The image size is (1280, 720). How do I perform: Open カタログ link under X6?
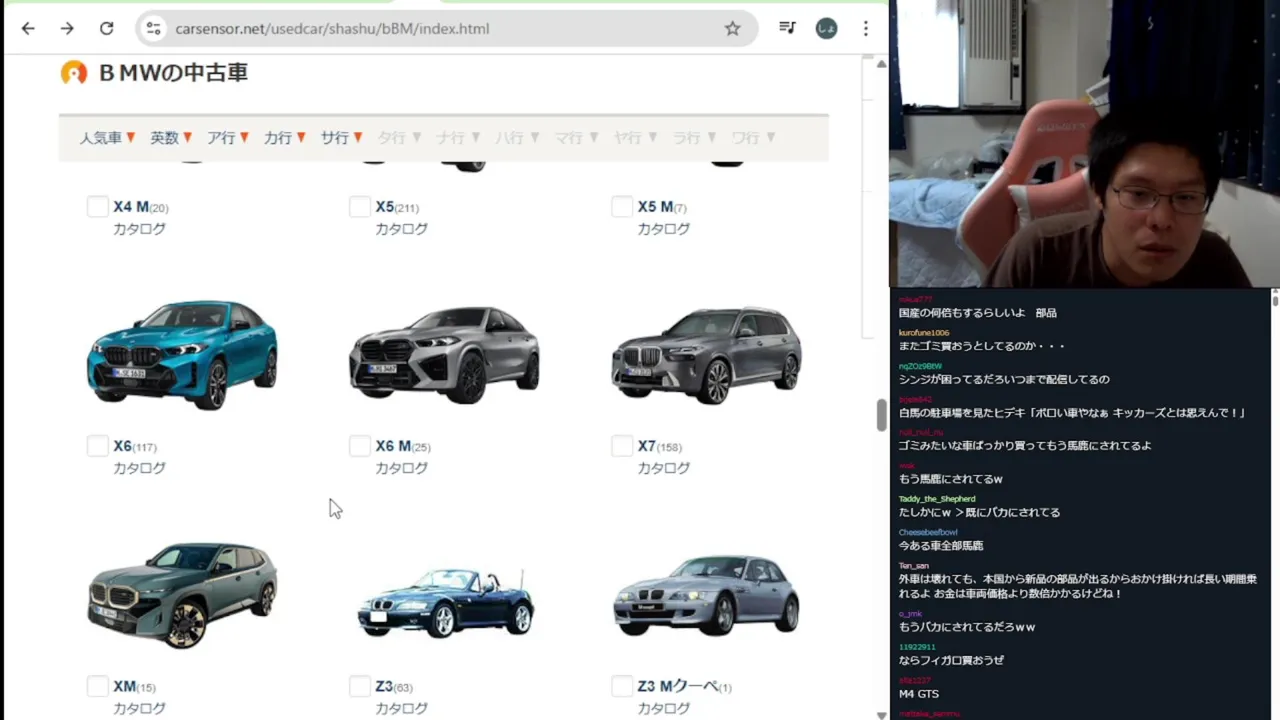point(139,467)
